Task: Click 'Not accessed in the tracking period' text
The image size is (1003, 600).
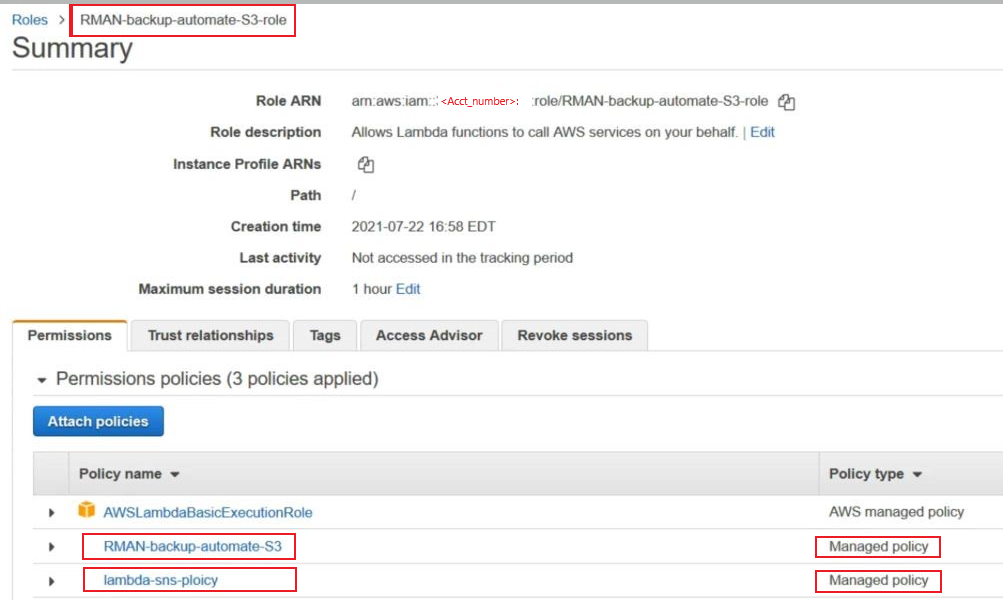Action: coord(462,258)
